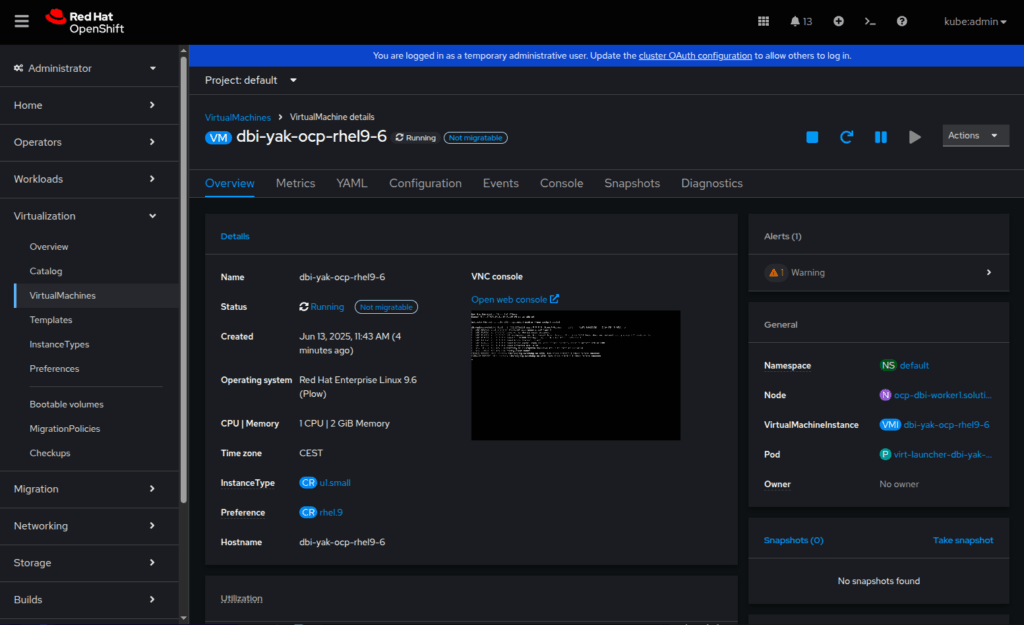Expand the Storage navigation section
The width and height of the screenshot is (1024, 625).
coord(89,563)
